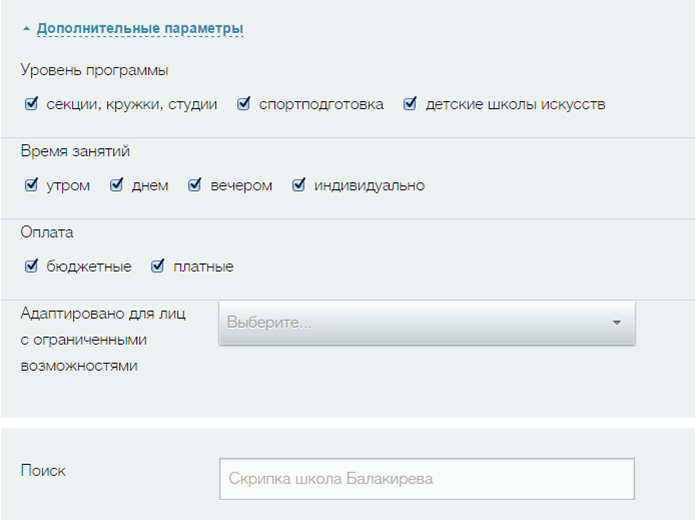Focus the Поиск search input field
The height and width of the screenshot is (520, 696).
tap(426, 479)
